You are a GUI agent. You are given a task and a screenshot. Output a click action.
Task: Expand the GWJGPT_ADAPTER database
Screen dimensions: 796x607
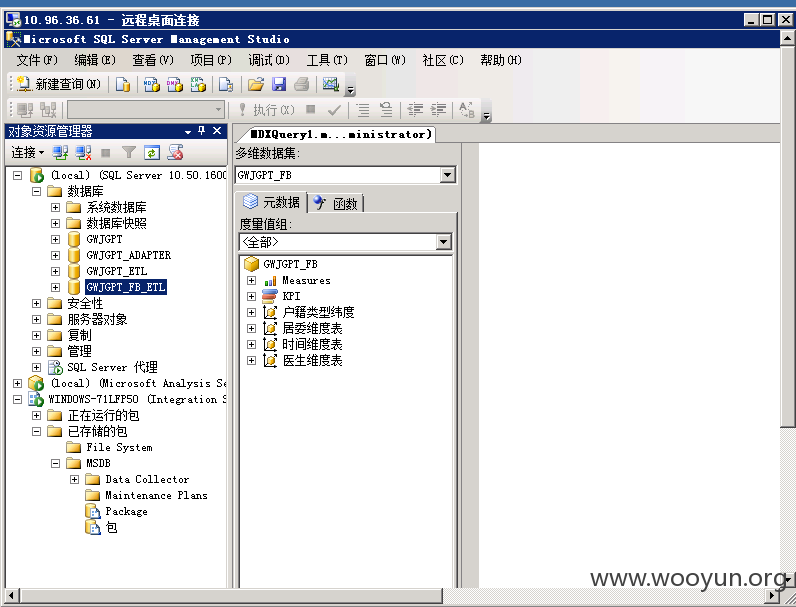pos(55,255)
